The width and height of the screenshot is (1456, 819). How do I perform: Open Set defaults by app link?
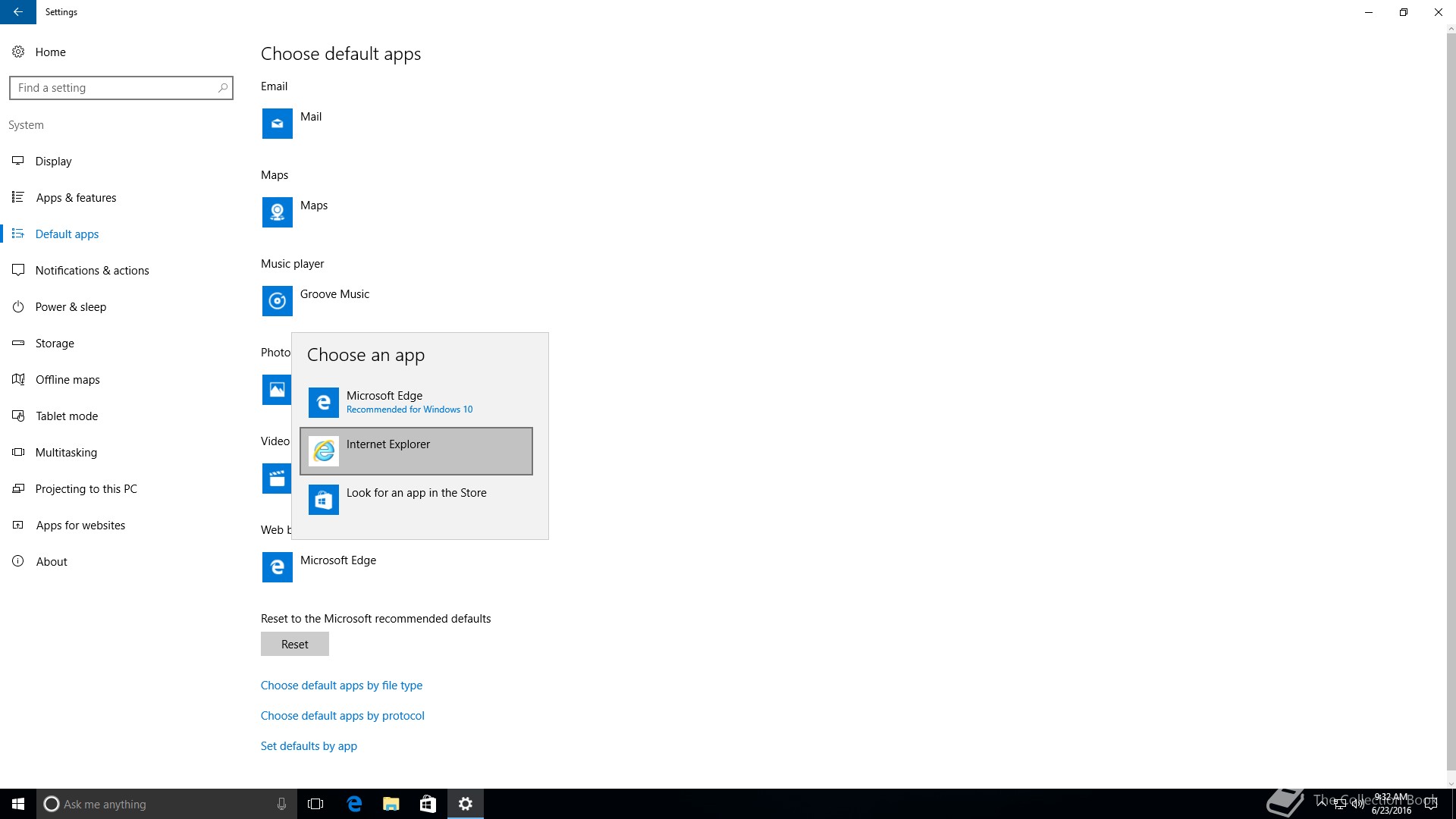309,746
